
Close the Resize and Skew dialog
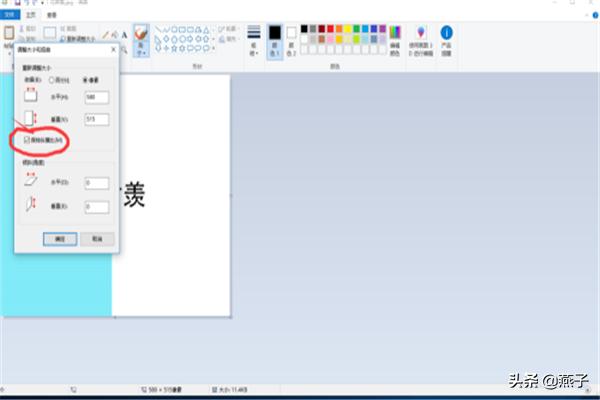(x=113, y=49)
